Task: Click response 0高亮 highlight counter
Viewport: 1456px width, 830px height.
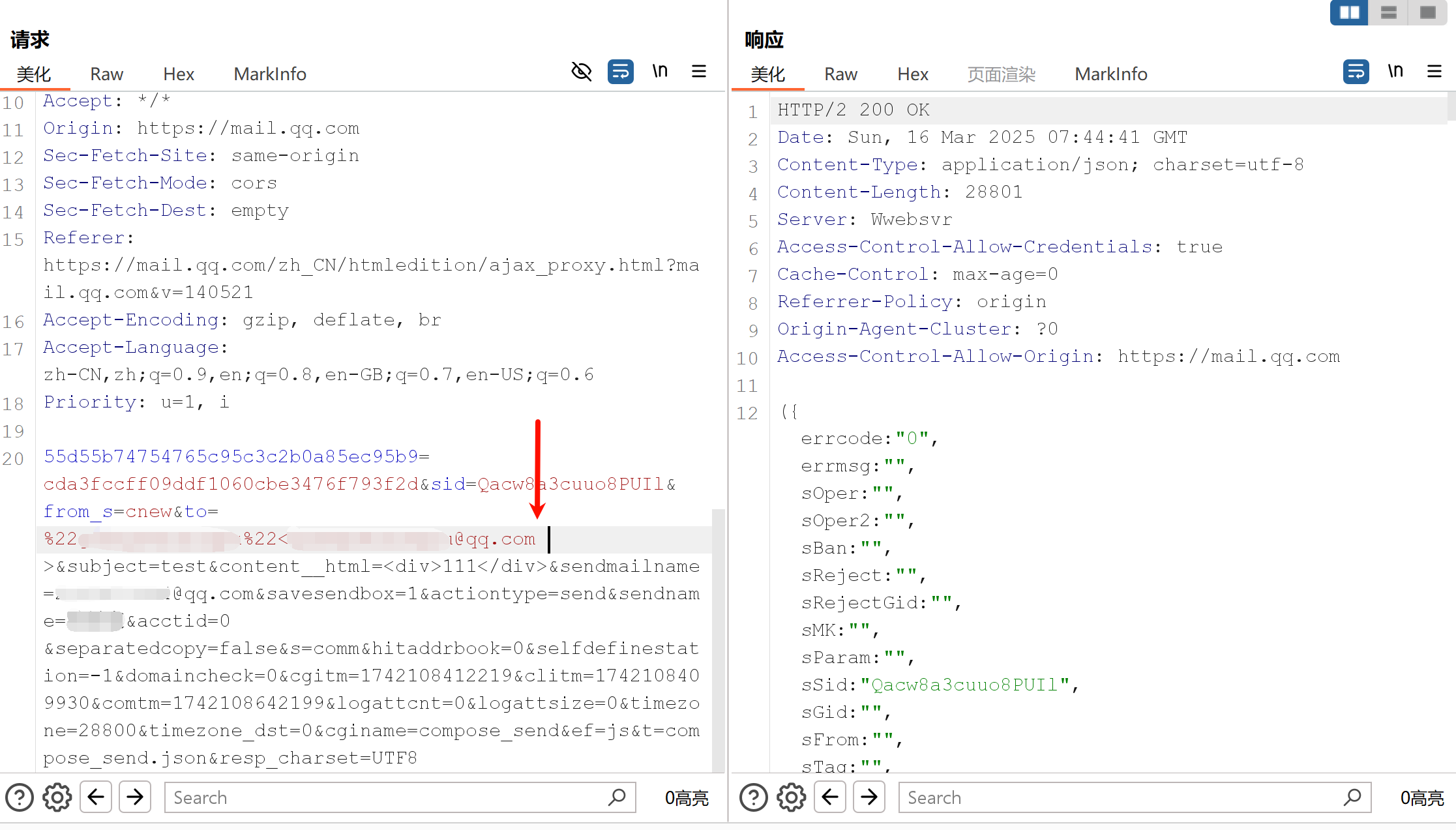Action: [1422, 798]
